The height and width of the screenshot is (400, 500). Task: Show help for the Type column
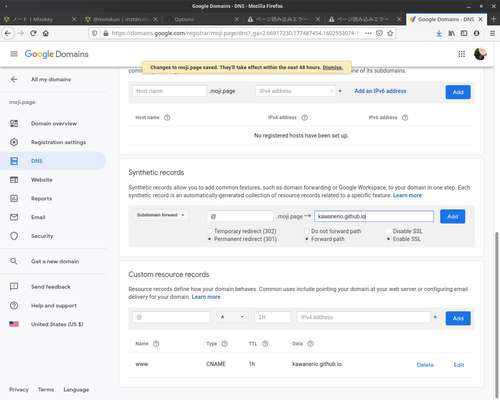225,344
